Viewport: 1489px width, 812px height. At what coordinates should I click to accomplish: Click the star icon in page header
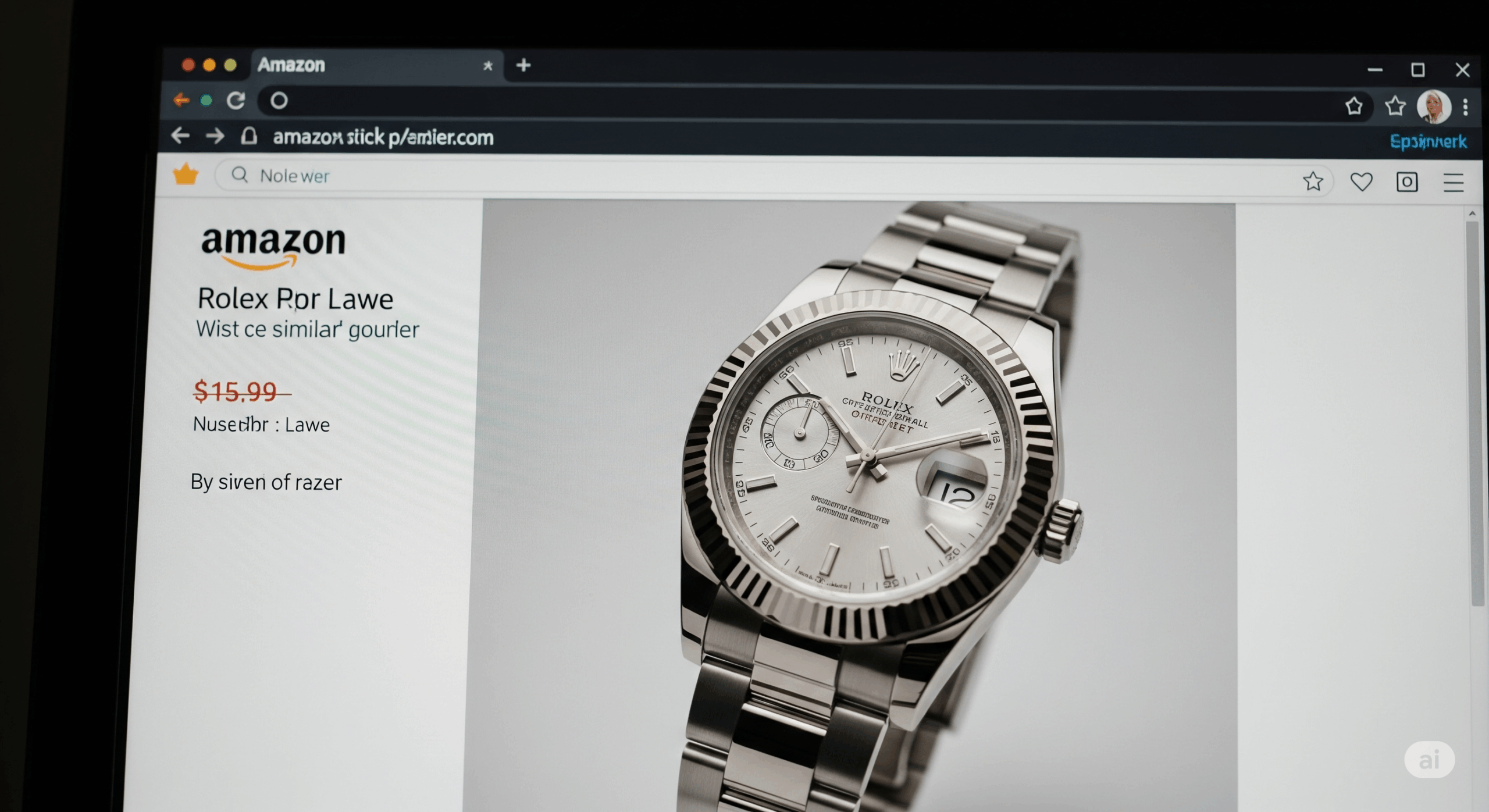(1313, 181)
